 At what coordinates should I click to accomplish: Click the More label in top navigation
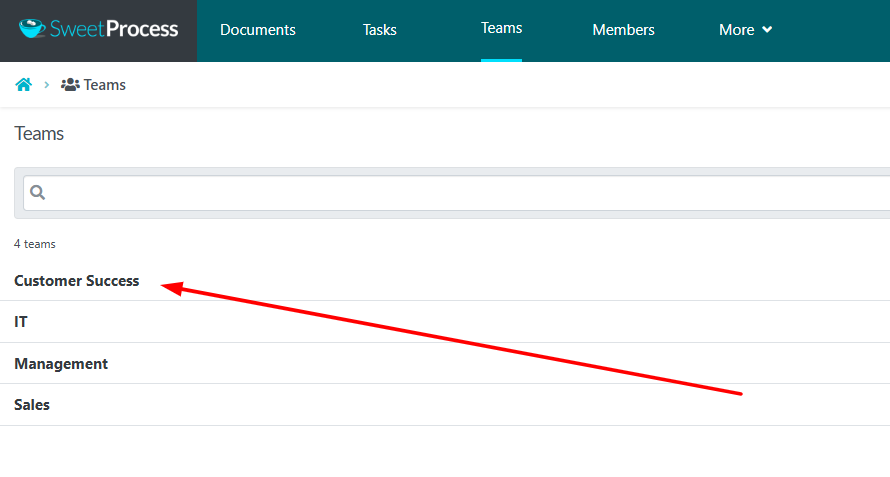point(736,30)
